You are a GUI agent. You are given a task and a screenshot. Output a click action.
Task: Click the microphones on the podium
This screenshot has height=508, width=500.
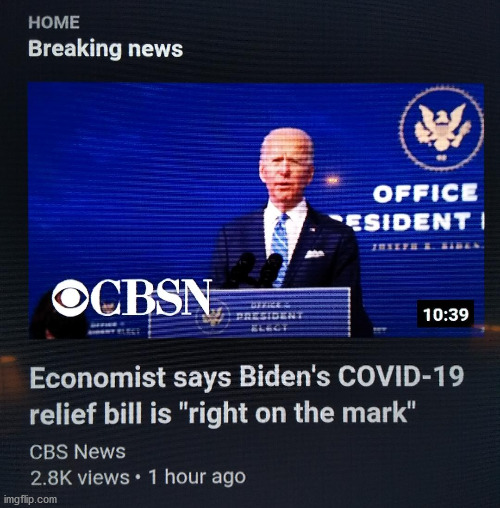click(x=255, y=271)
